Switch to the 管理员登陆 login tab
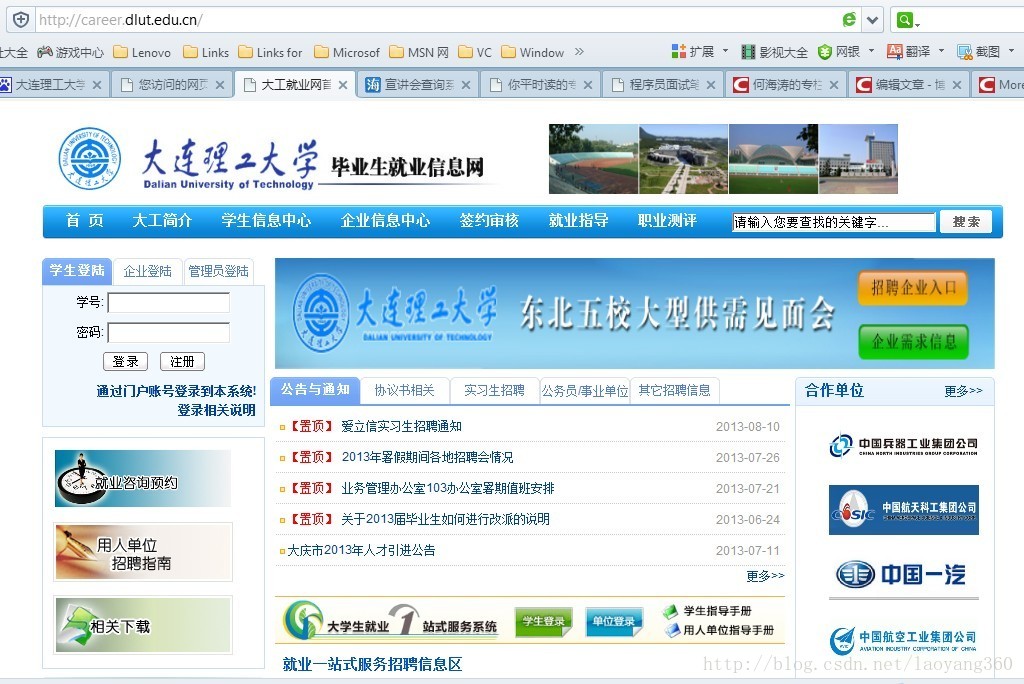Viewport: 1024px width, 684px height. tap(218, 271)
